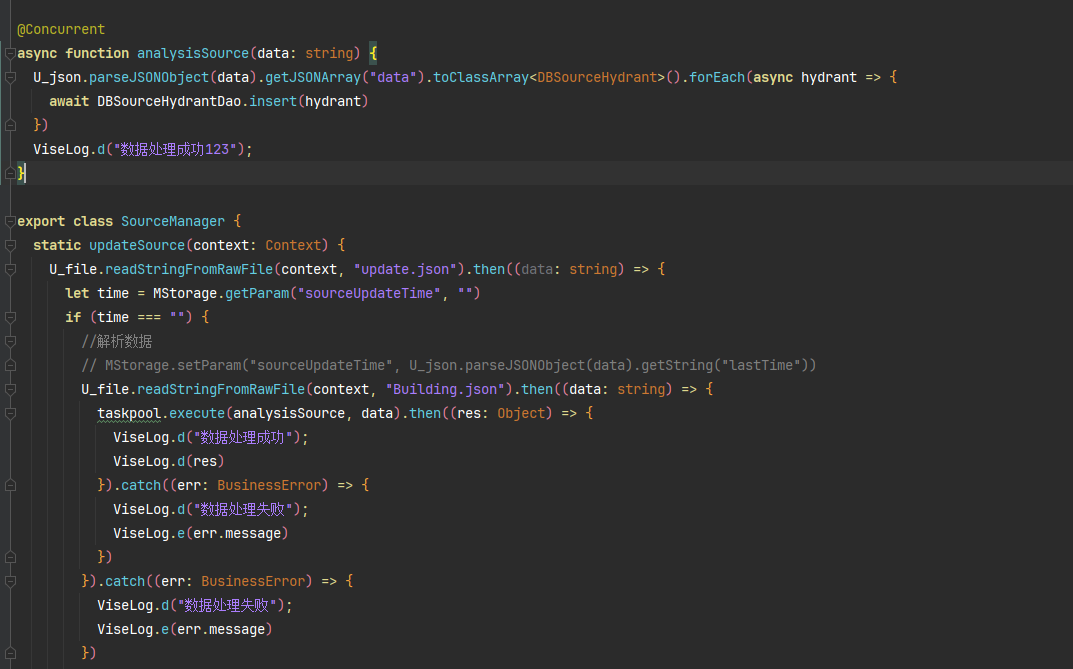Click the DBSourceHydrantDao identifier
This screenshot has width=1073, height=669.
tap(169, 101)
